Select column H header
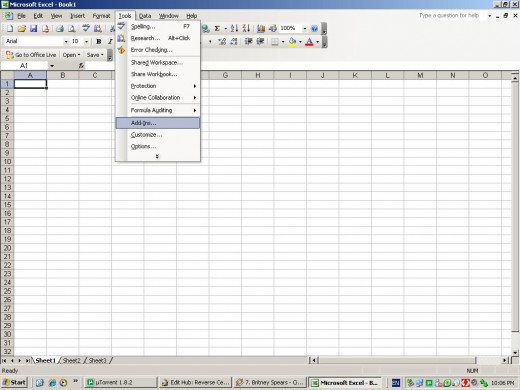 pos(258,75)
